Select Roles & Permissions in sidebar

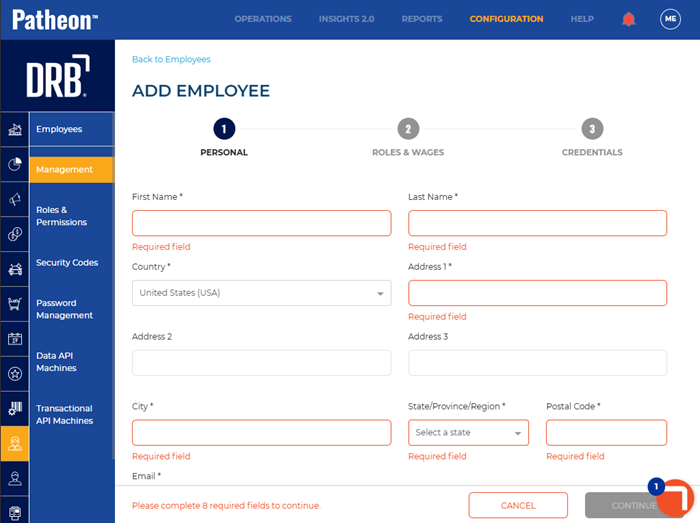[62, 216]
